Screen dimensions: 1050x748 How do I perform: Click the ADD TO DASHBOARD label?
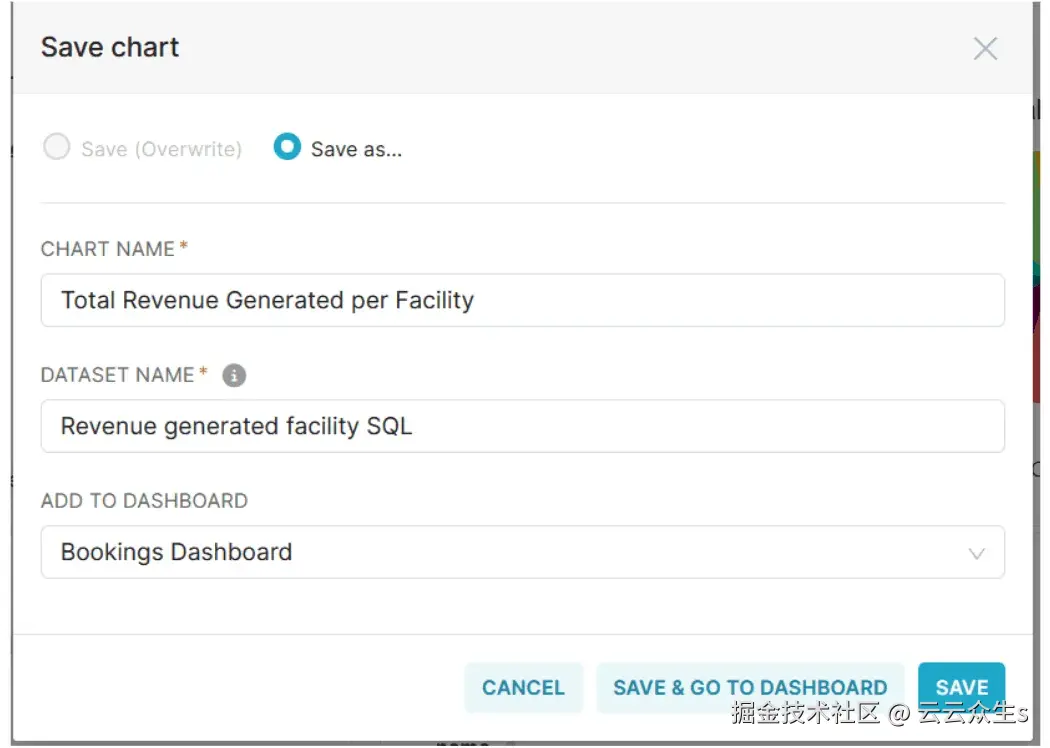[x=144, y=501]
